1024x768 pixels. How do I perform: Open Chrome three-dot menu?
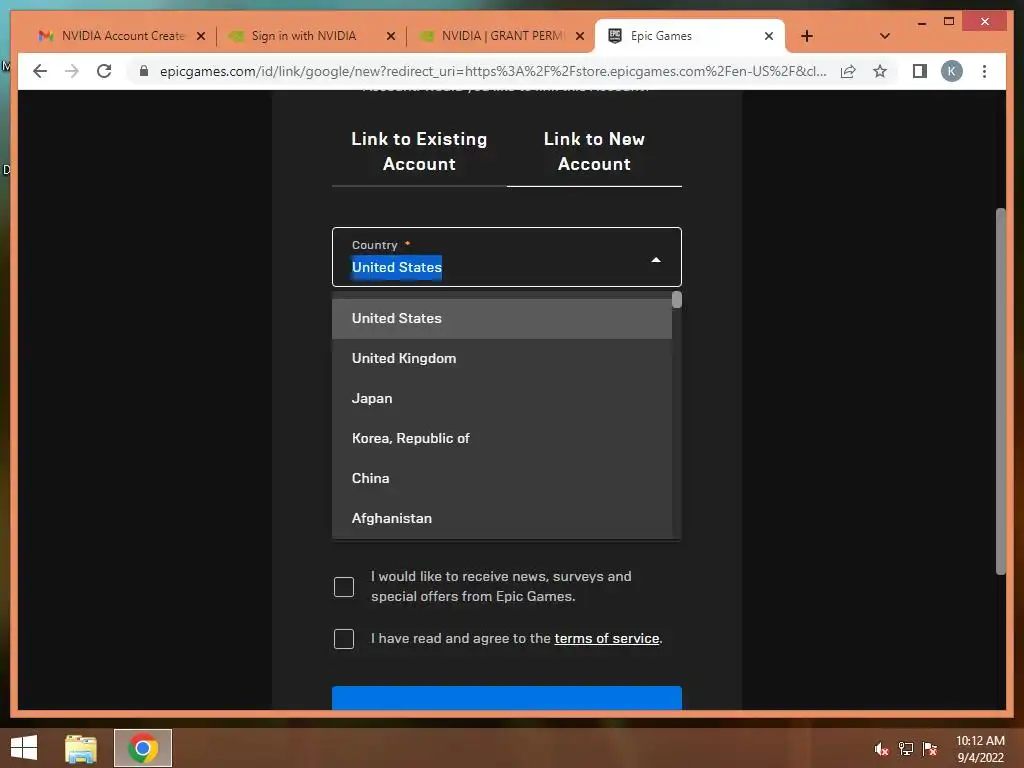point(984,71)
